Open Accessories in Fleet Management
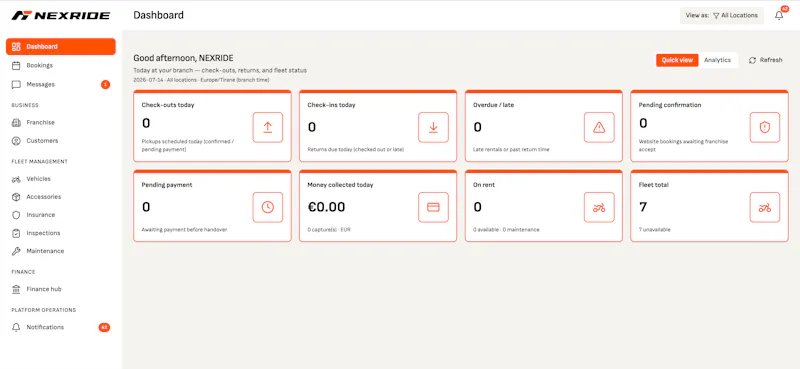800x369 pixels. point(61,197)
